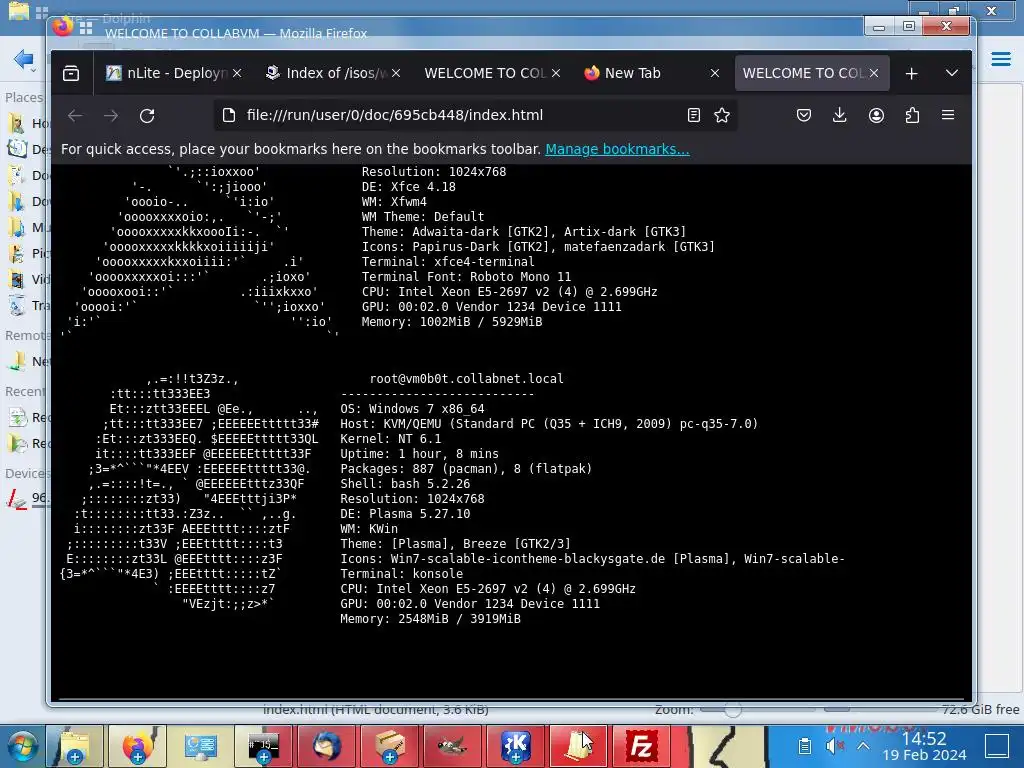Open the package box taskbar icon
Image resolution: width=1024 pixels, height=768 pixels.
(389, 746)
